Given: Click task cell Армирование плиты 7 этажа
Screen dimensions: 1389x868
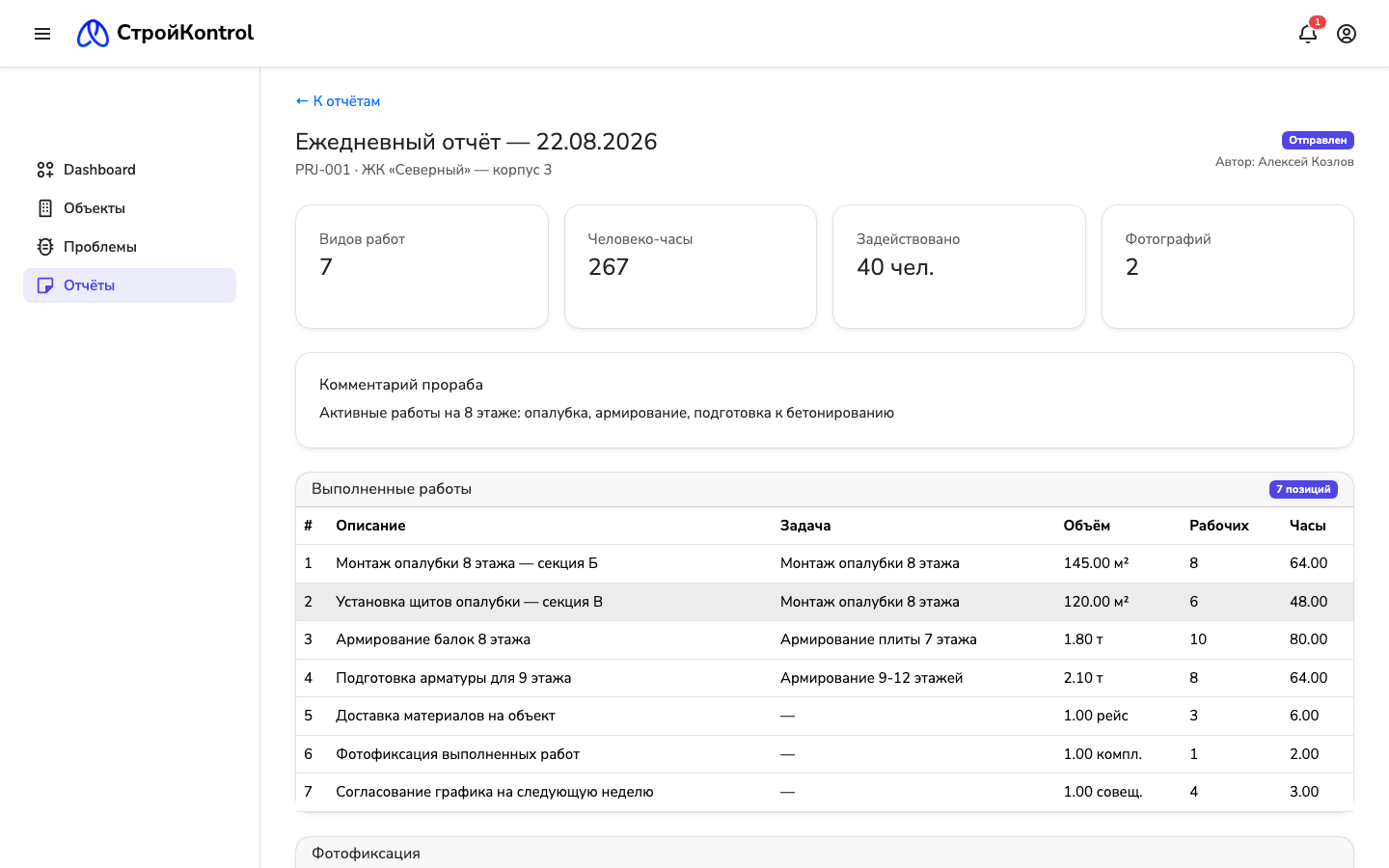Looking at the screenshot, I should tap(879, 639).
